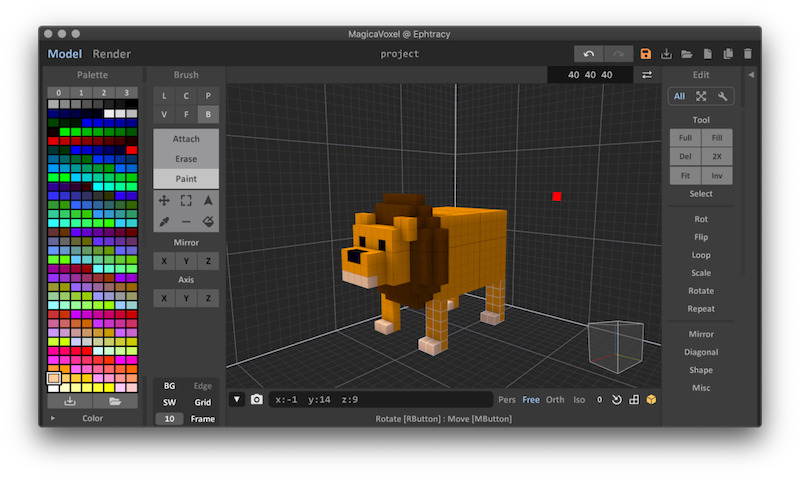Image resolution: width=800 pixels, height=478 pixels.
Task: Pick the selected peach color swatch
Action: [54, 378]
